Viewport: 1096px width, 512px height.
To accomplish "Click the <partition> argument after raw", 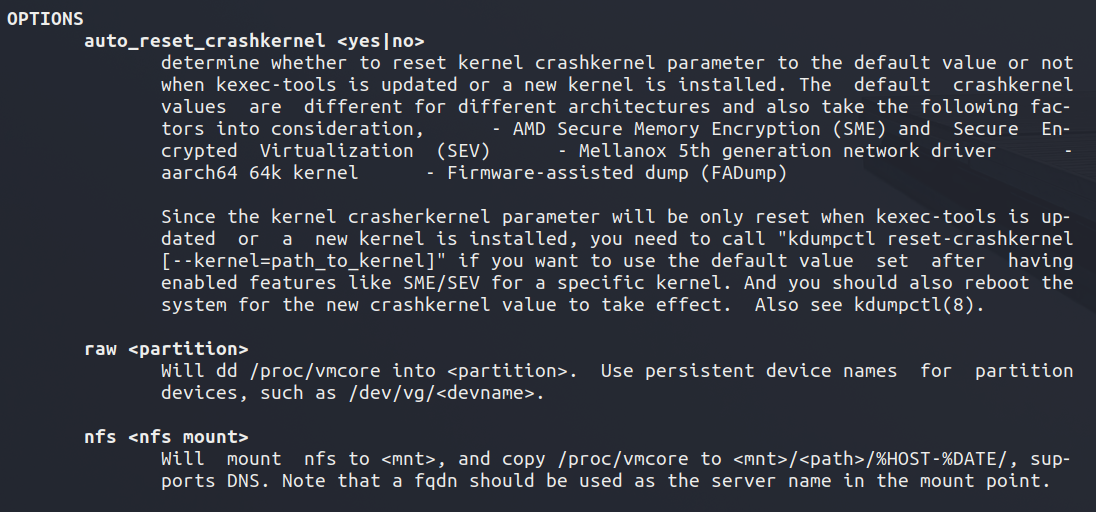I will 188,349.
